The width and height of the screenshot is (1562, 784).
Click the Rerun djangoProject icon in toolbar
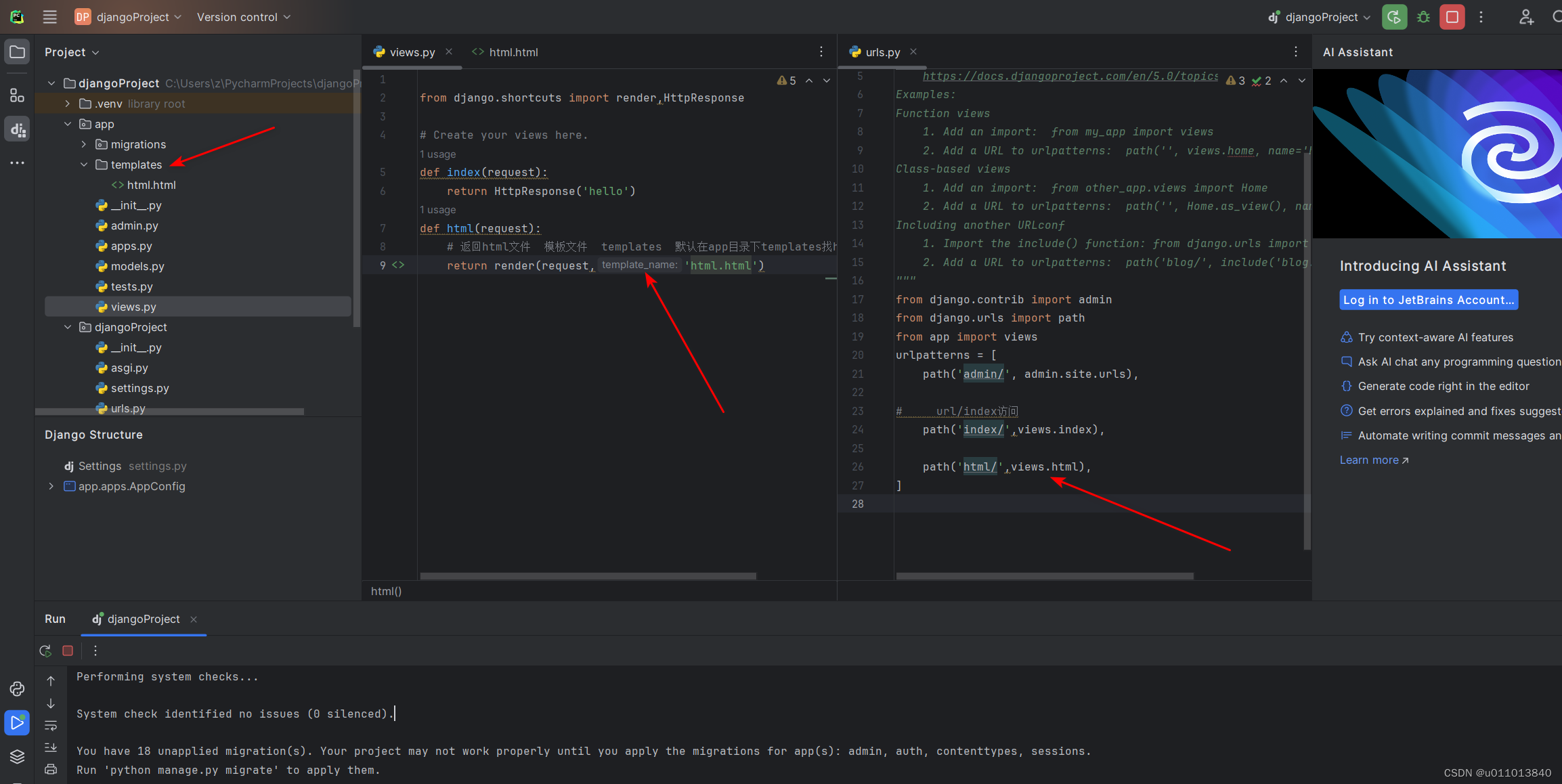click(x=1394, y=17)
